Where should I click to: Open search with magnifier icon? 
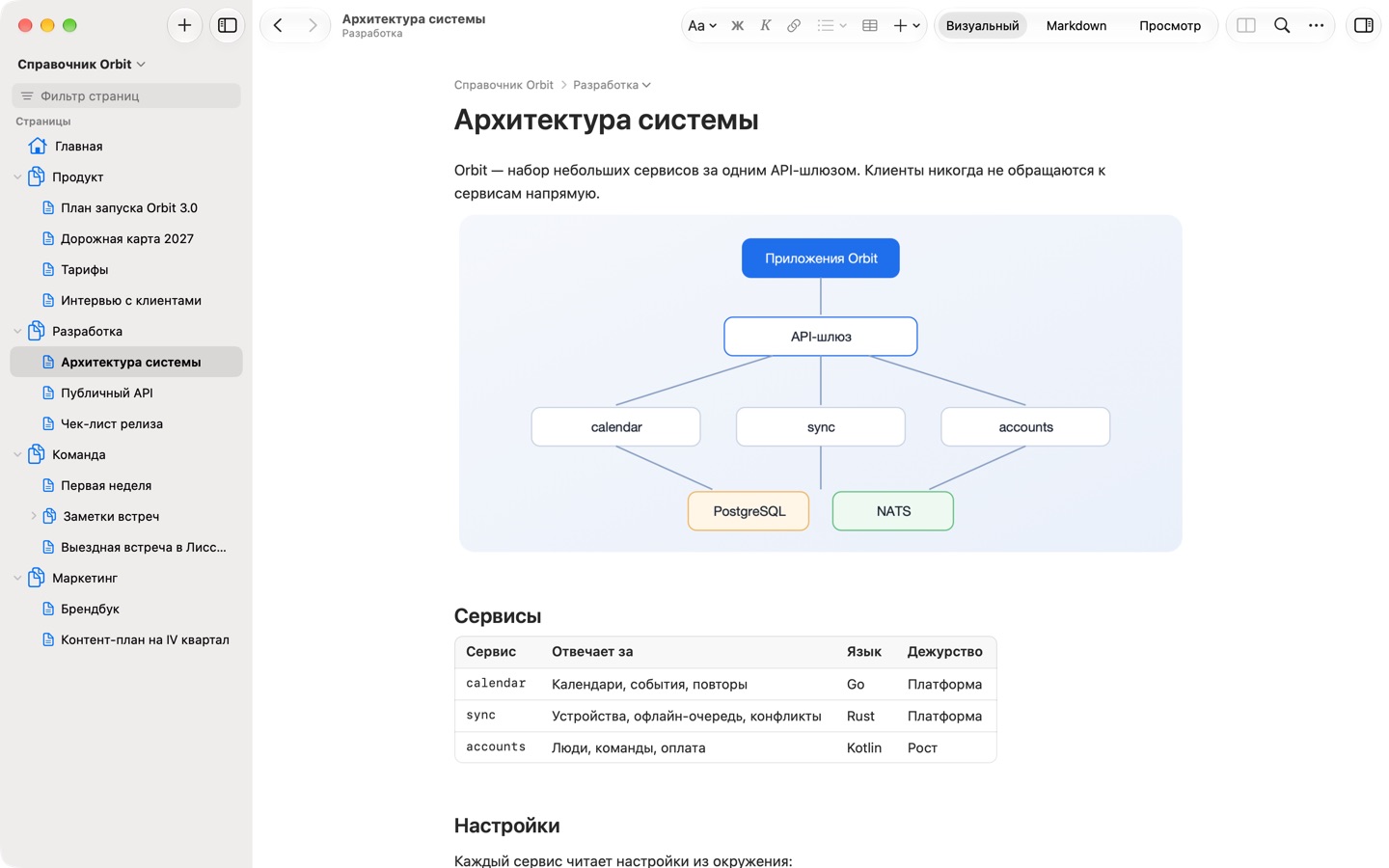1282,26
